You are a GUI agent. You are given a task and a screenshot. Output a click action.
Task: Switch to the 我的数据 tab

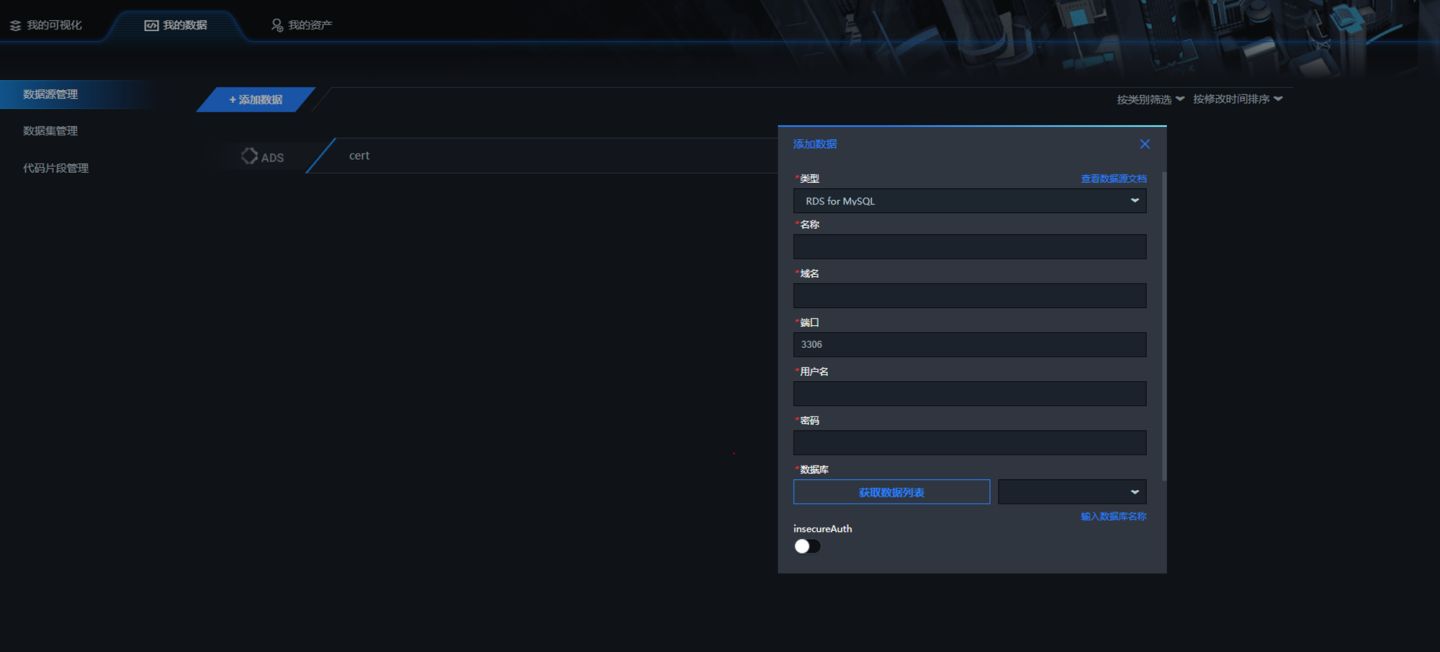point(176,25)
